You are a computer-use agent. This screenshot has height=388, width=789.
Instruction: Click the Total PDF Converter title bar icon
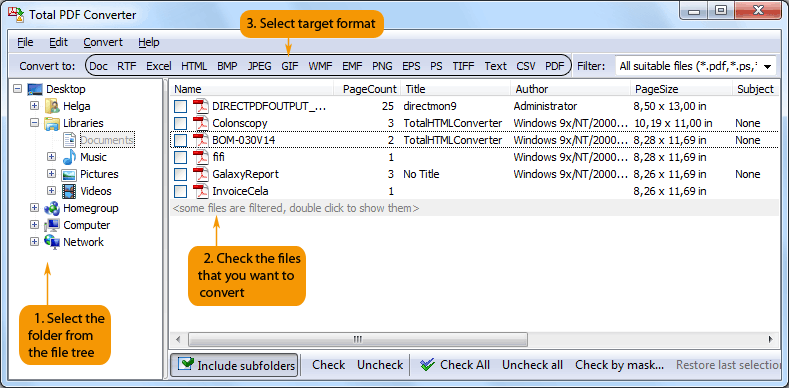click(x=16, y=15)
